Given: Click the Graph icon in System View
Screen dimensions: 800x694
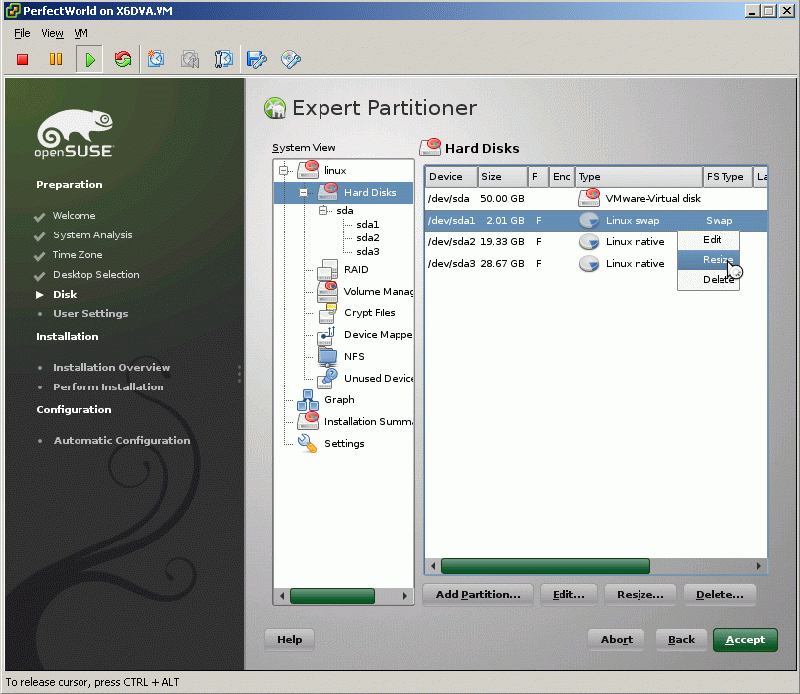Looking at the screenshot, I should tap(308, 400).
